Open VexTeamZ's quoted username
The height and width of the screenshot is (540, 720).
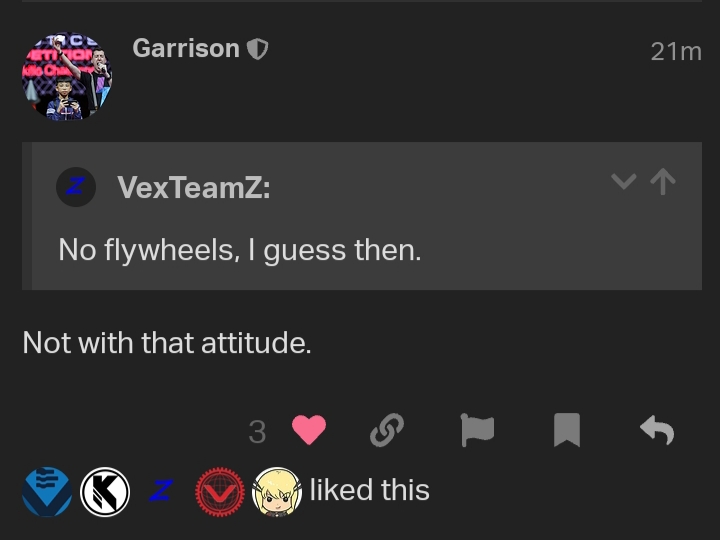193,186
